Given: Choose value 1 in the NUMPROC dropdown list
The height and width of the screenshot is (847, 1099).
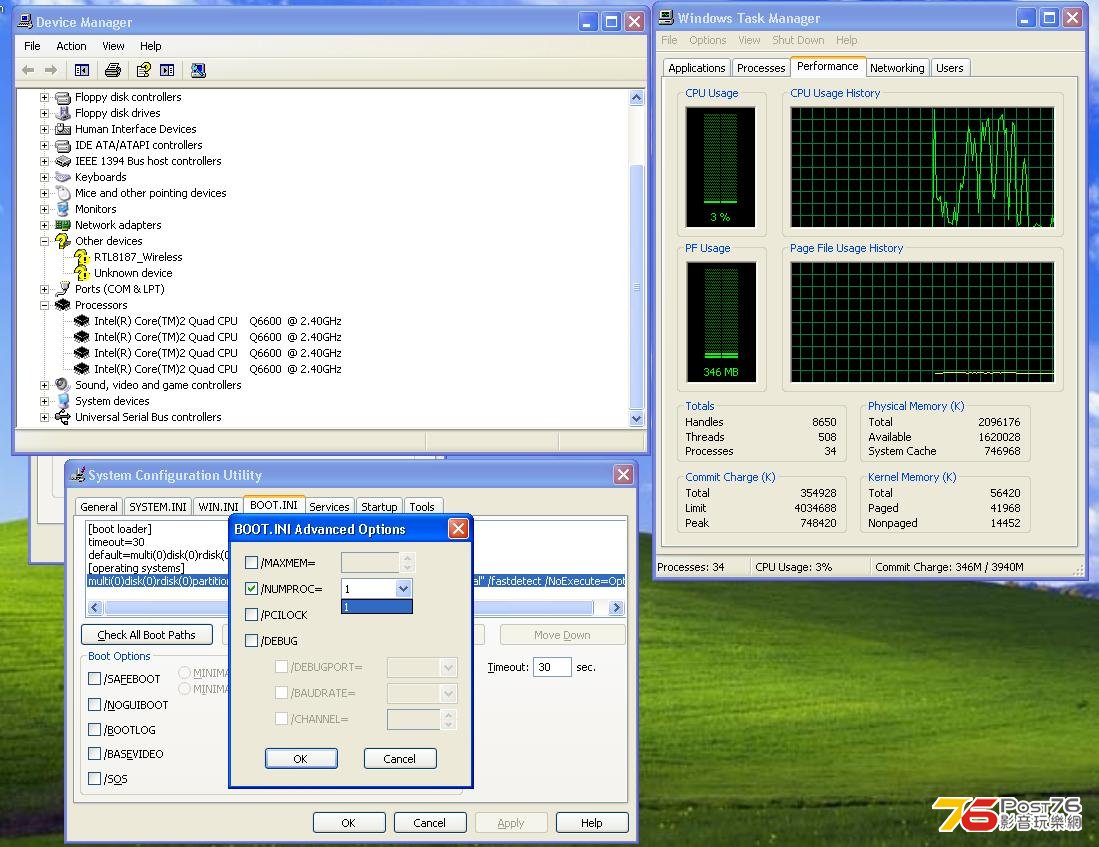Looking at the screenshot, I should [376, 607].
